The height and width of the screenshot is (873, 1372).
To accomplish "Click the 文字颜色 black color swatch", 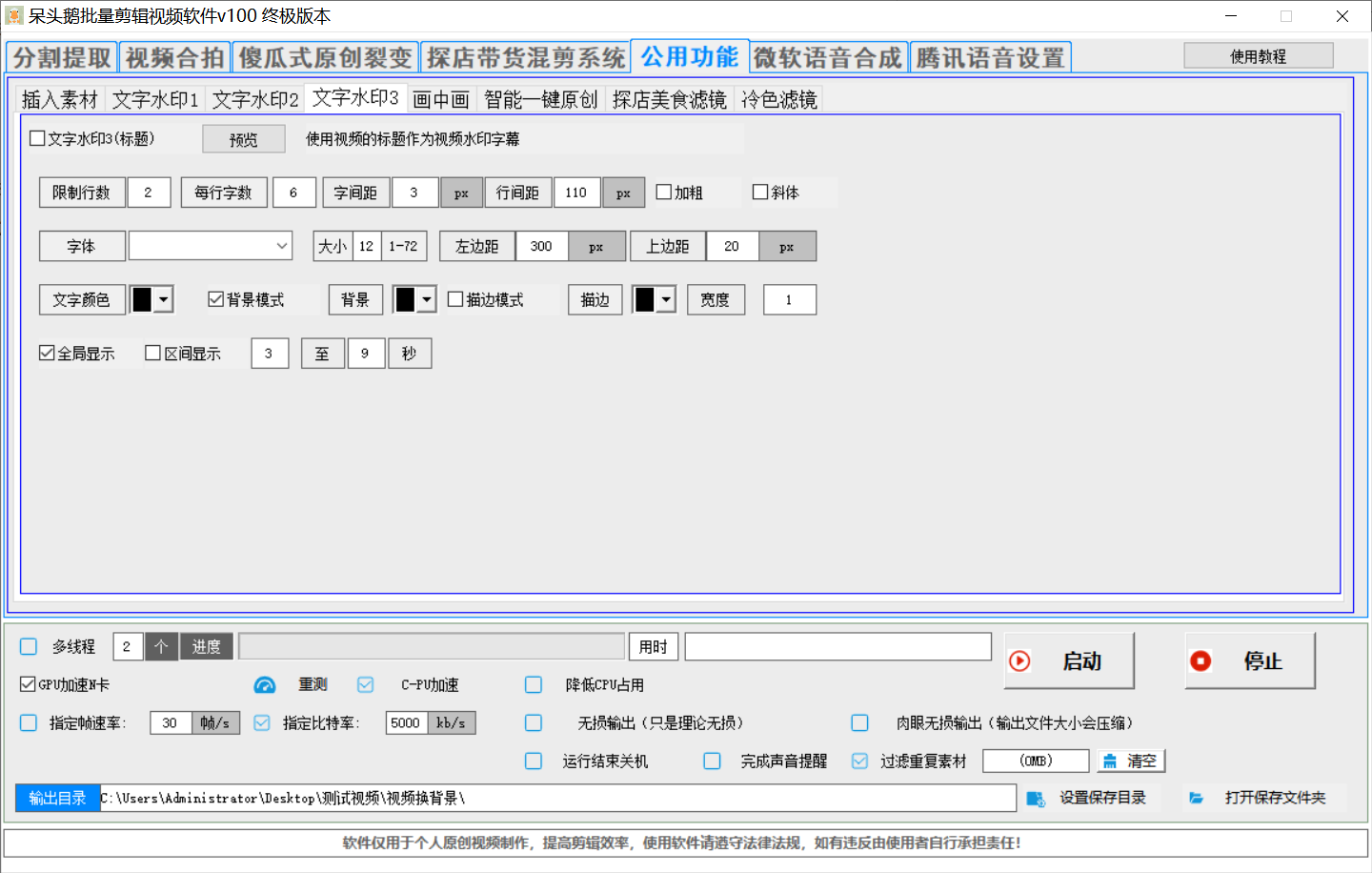I will [143, 299].
